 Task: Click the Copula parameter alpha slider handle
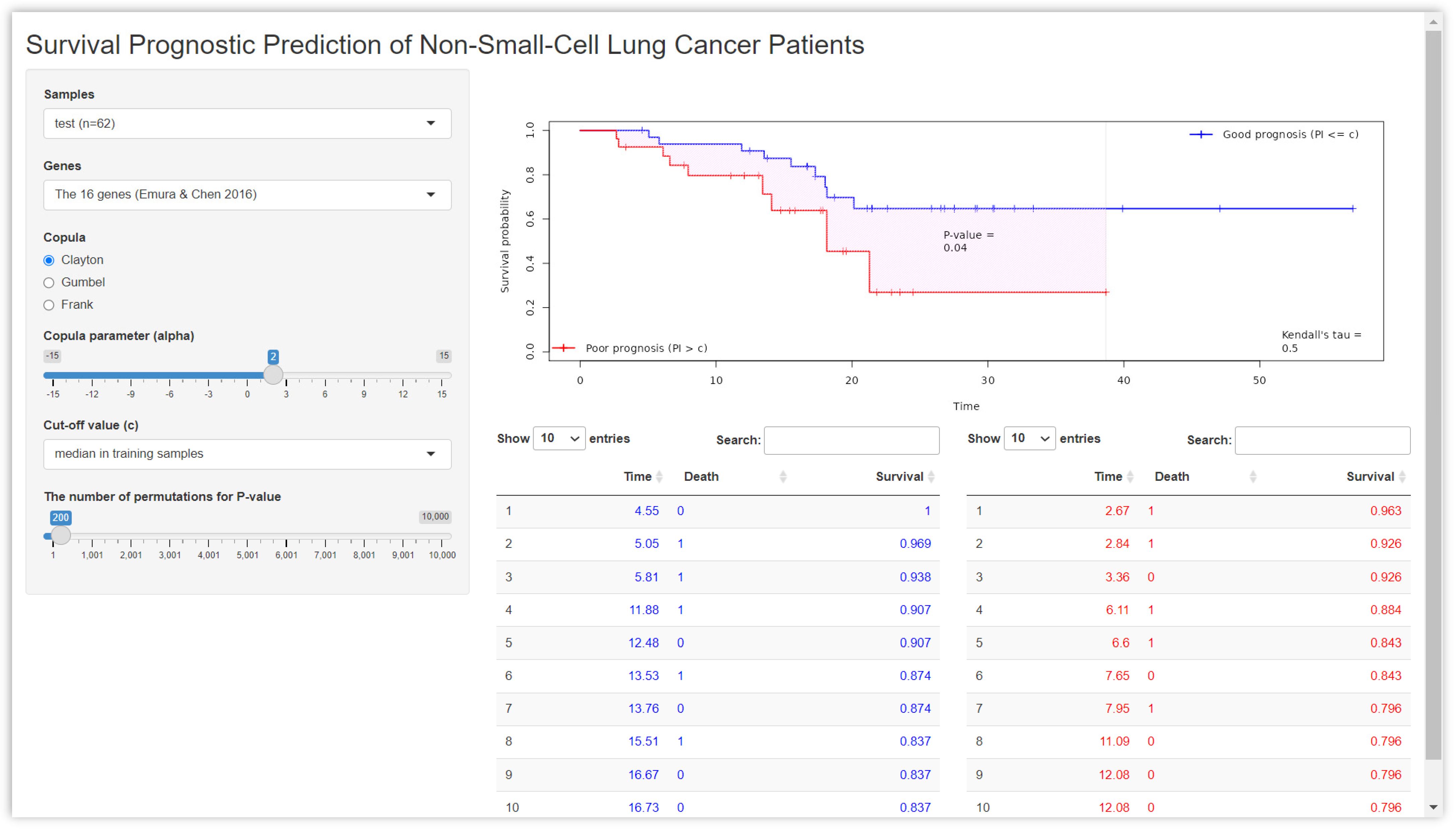point(274,375)
